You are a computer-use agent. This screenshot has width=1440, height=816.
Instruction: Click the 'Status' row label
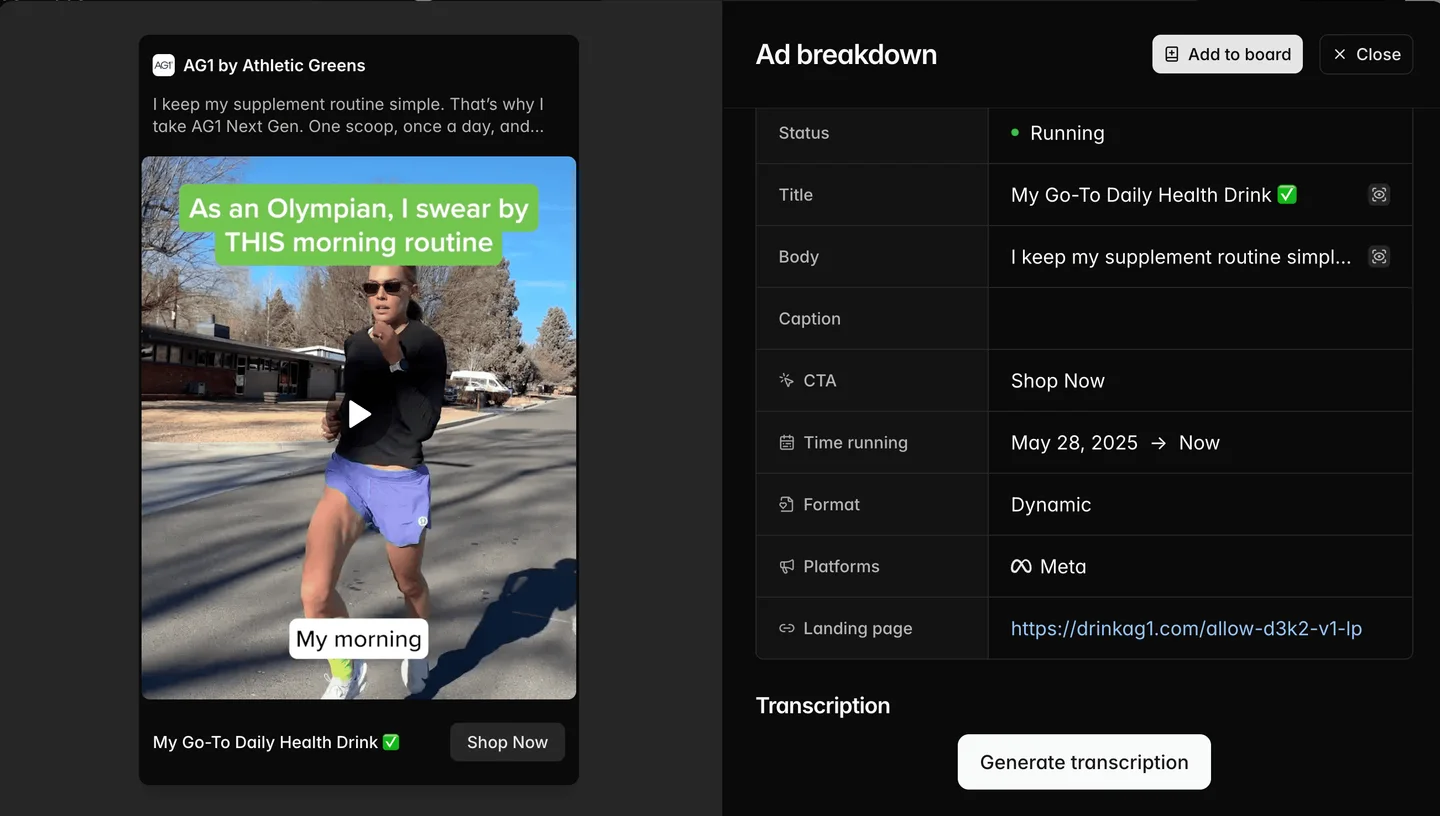tap(804, 133)
